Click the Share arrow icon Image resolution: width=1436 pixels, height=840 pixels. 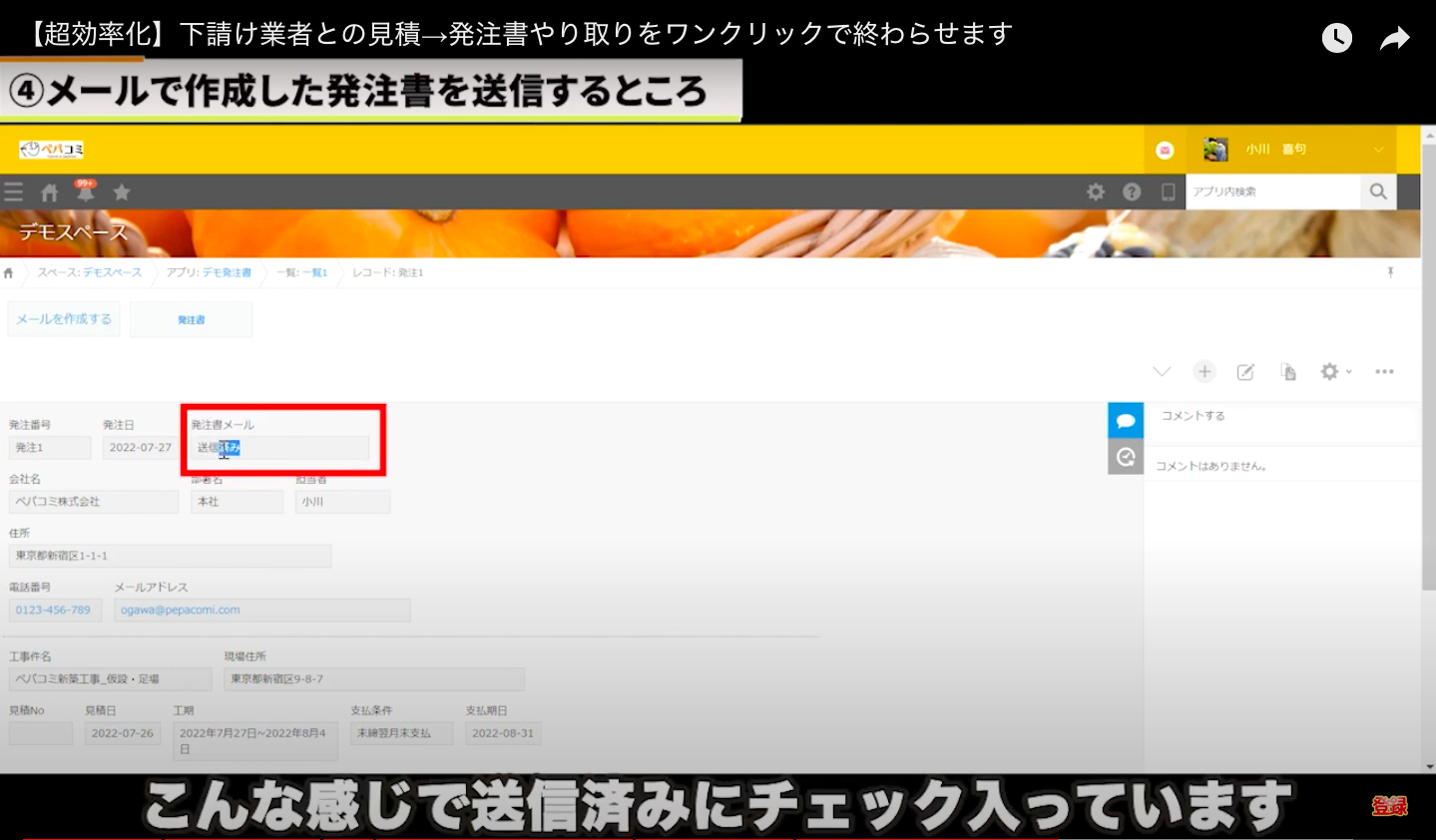tap(1394, 38)
